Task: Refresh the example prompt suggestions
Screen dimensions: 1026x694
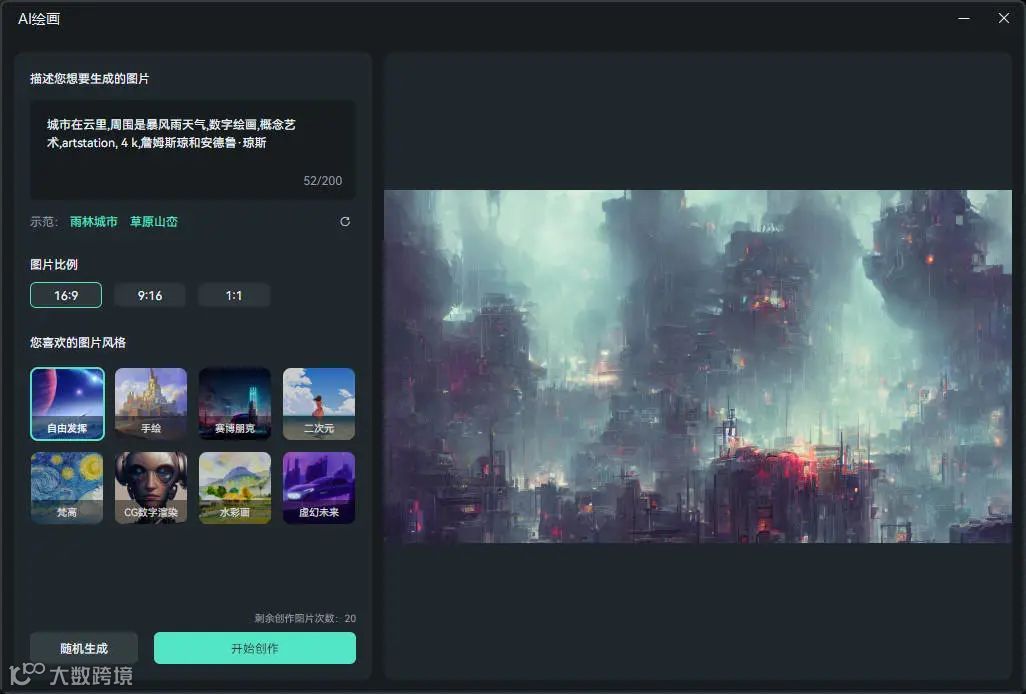Action: coord(345,222)
